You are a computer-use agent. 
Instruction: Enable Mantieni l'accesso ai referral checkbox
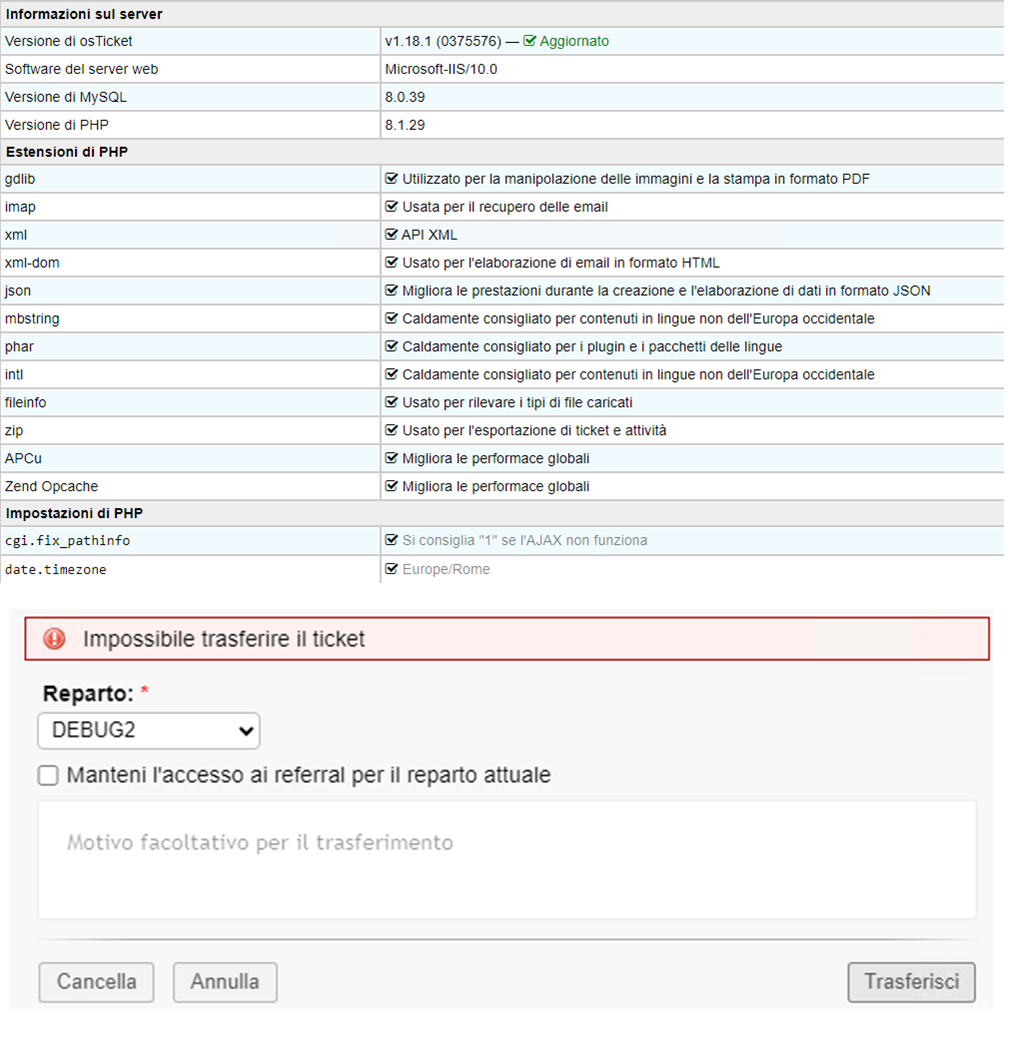click(x=48, y=775)
